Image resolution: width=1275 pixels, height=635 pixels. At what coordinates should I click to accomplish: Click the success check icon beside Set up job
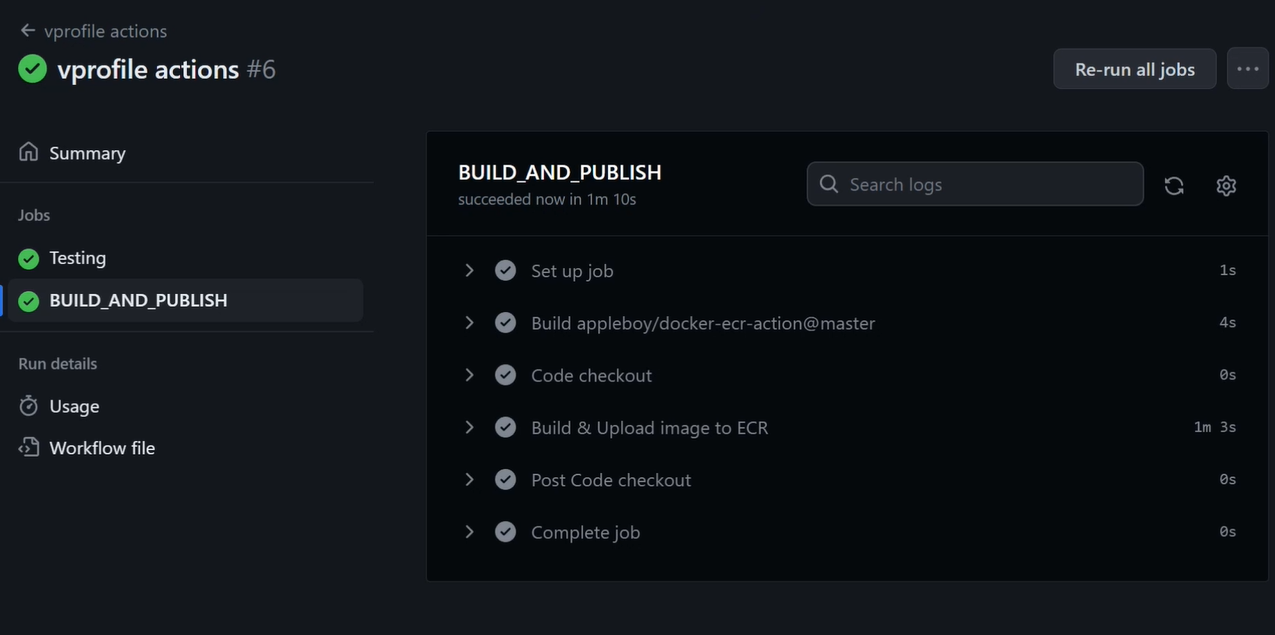(x=506, y=271)
